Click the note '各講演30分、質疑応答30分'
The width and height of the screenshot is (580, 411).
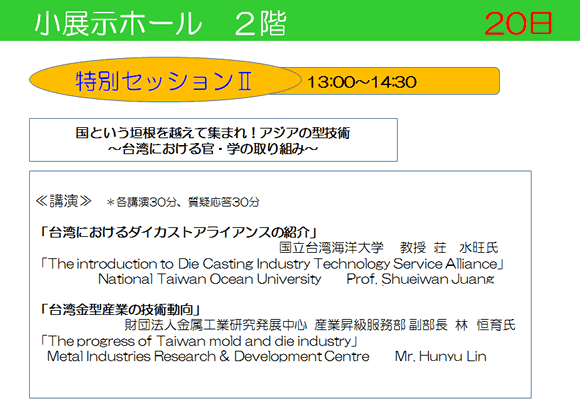(183, 202)
